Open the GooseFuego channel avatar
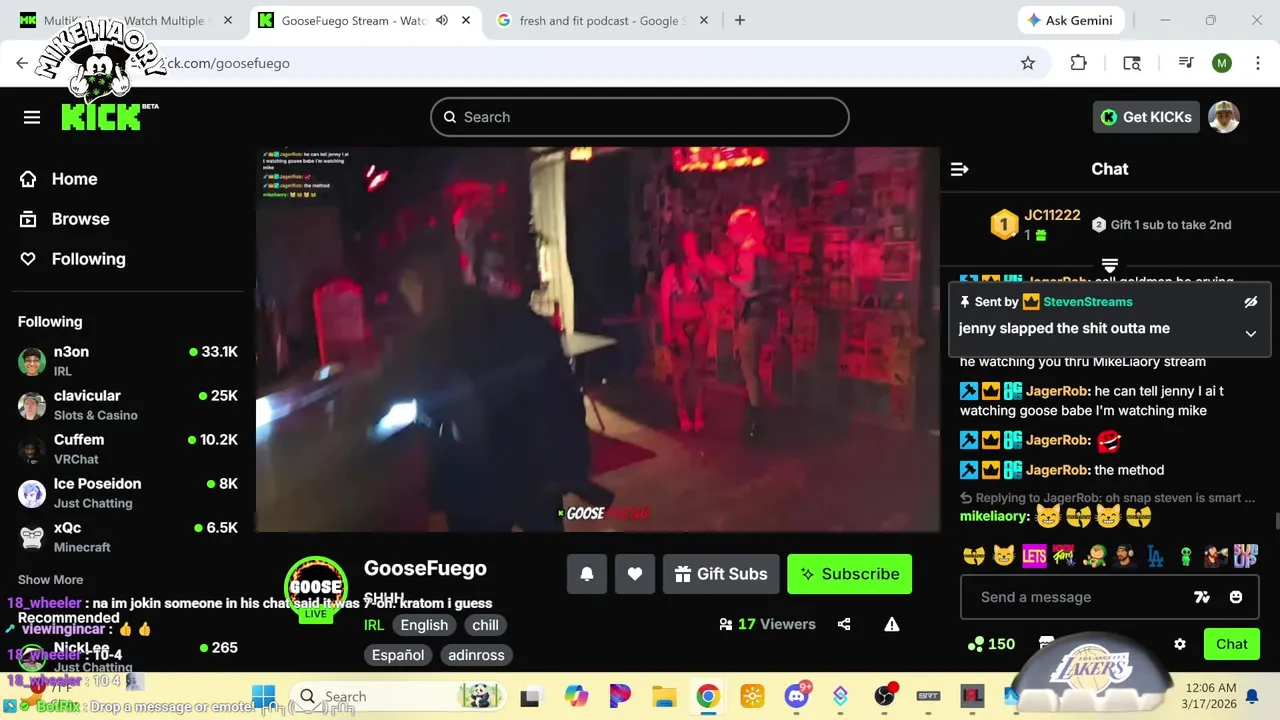Viewport: 1280px width, 720px height. [316, 588]
